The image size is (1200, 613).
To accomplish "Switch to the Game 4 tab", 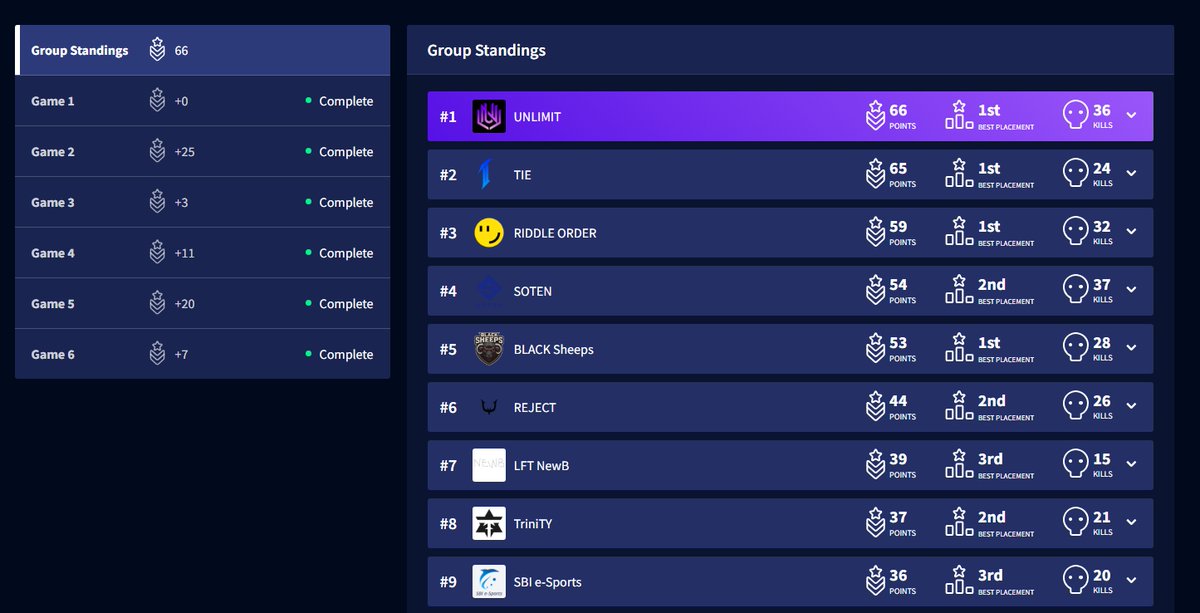I will pos(202,253).
